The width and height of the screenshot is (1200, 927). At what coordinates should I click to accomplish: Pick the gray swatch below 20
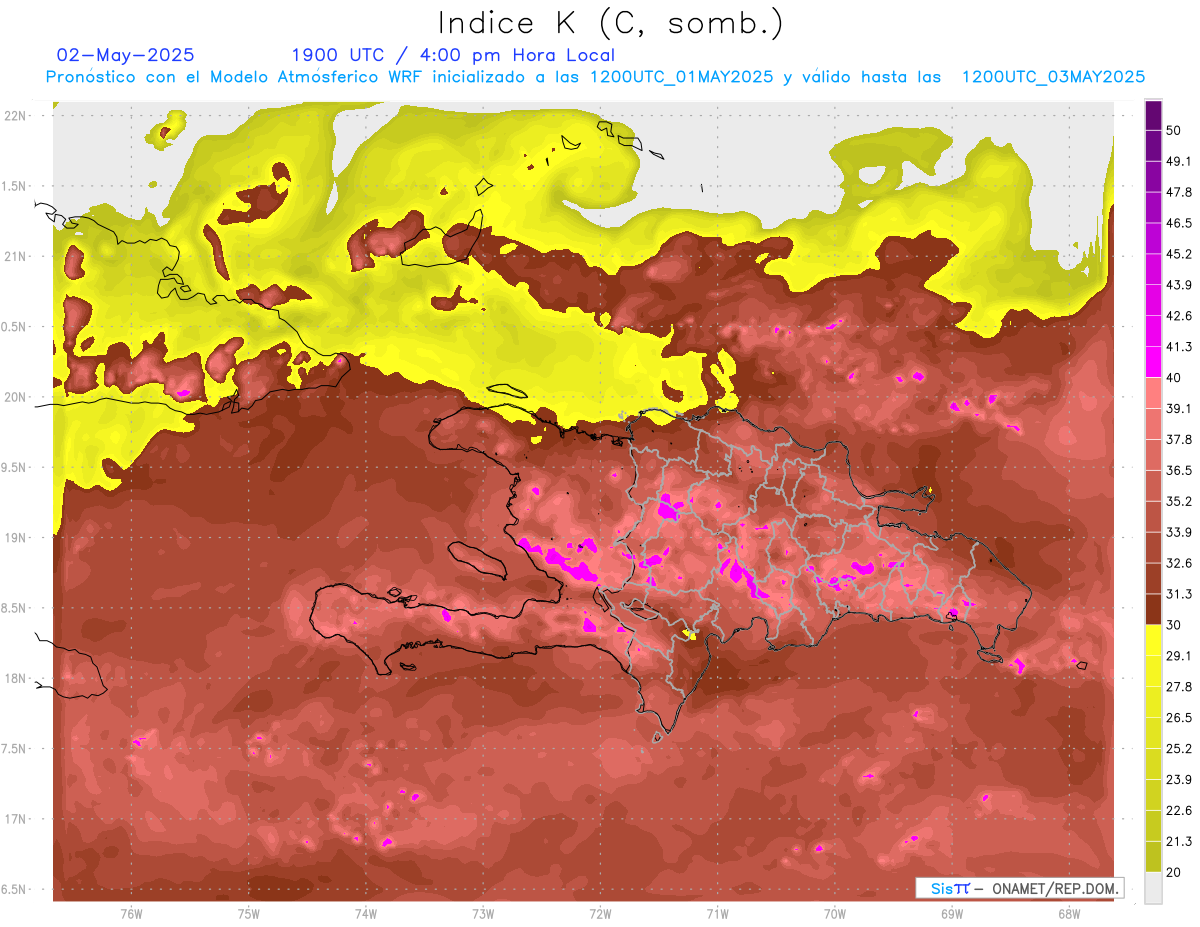(x=1153, y=888)
